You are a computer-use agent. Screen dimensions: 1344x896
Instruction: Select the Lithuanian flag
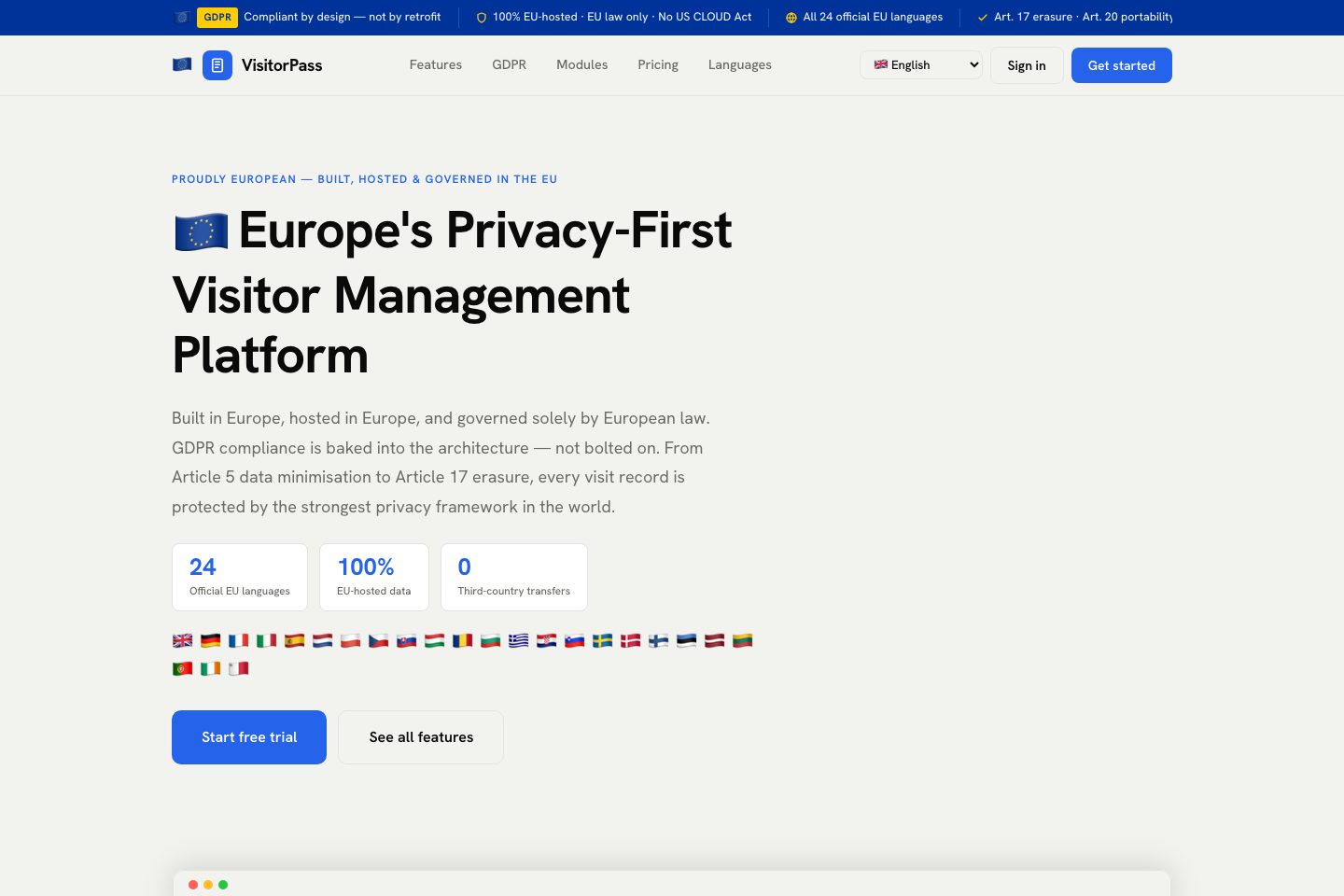[x=743, y=640]
